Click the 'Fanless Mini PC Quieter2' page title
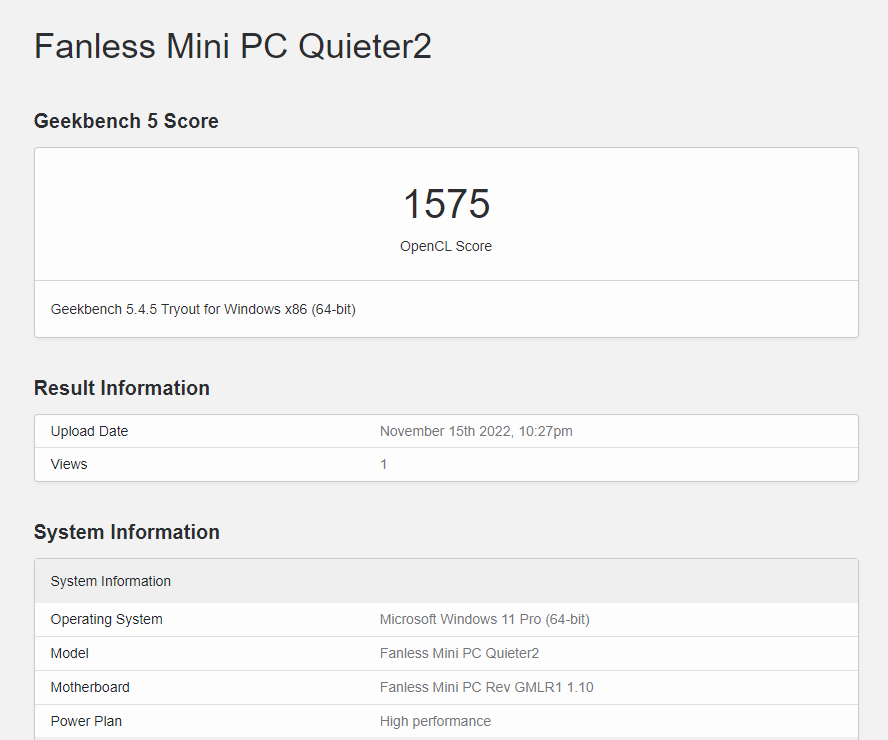 click(233, 46)
